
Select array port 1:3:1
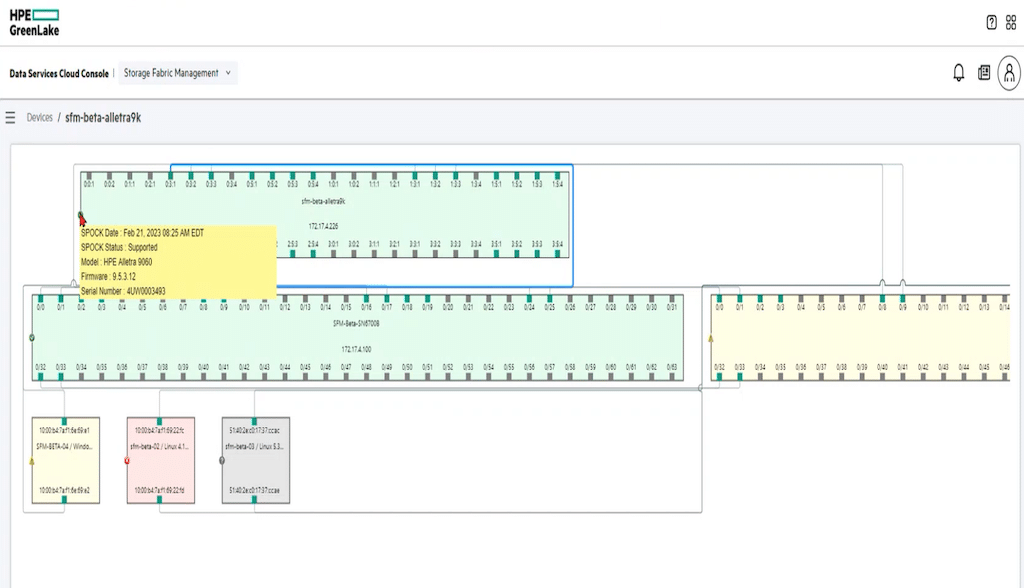415,176
